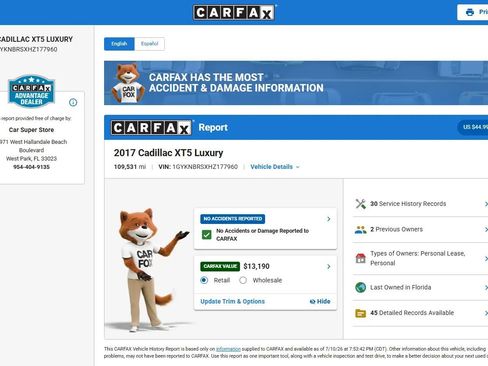Expand the CARFAX Value chevron arrow
Screen dimensions: 488x366
pyautogui.click(x=329, y=266)
